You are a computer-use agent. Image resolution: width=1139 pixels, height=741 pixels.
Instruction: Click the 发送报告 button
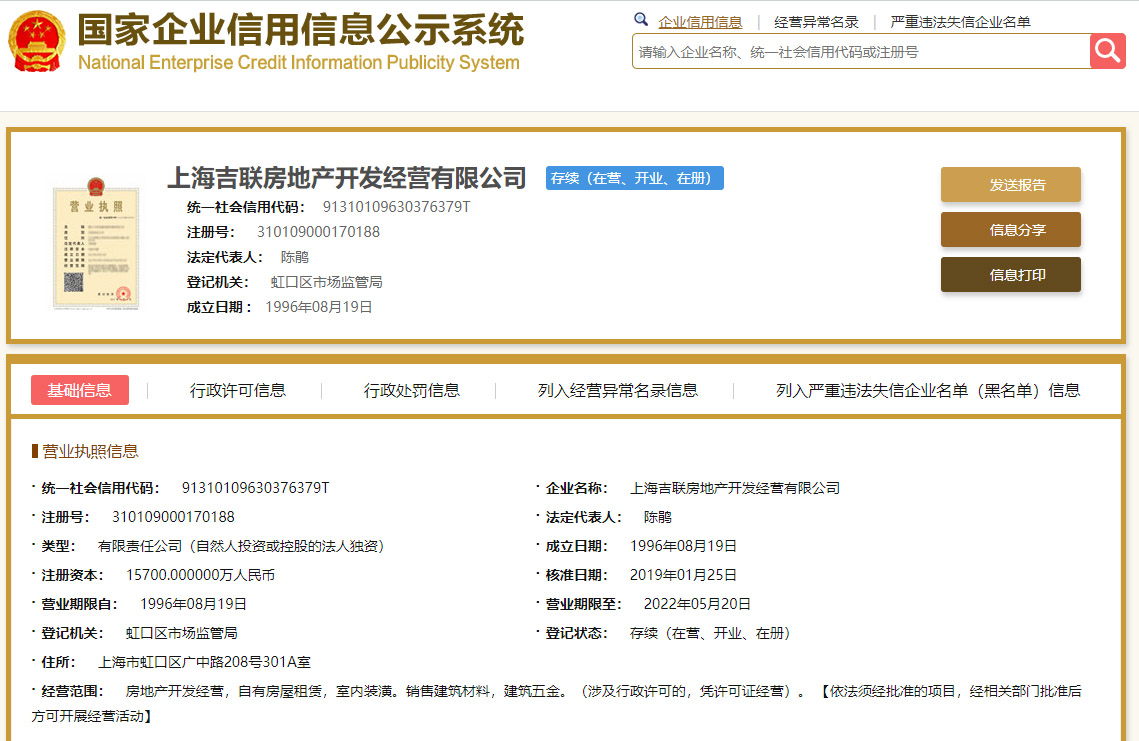tap(1010, 185)
